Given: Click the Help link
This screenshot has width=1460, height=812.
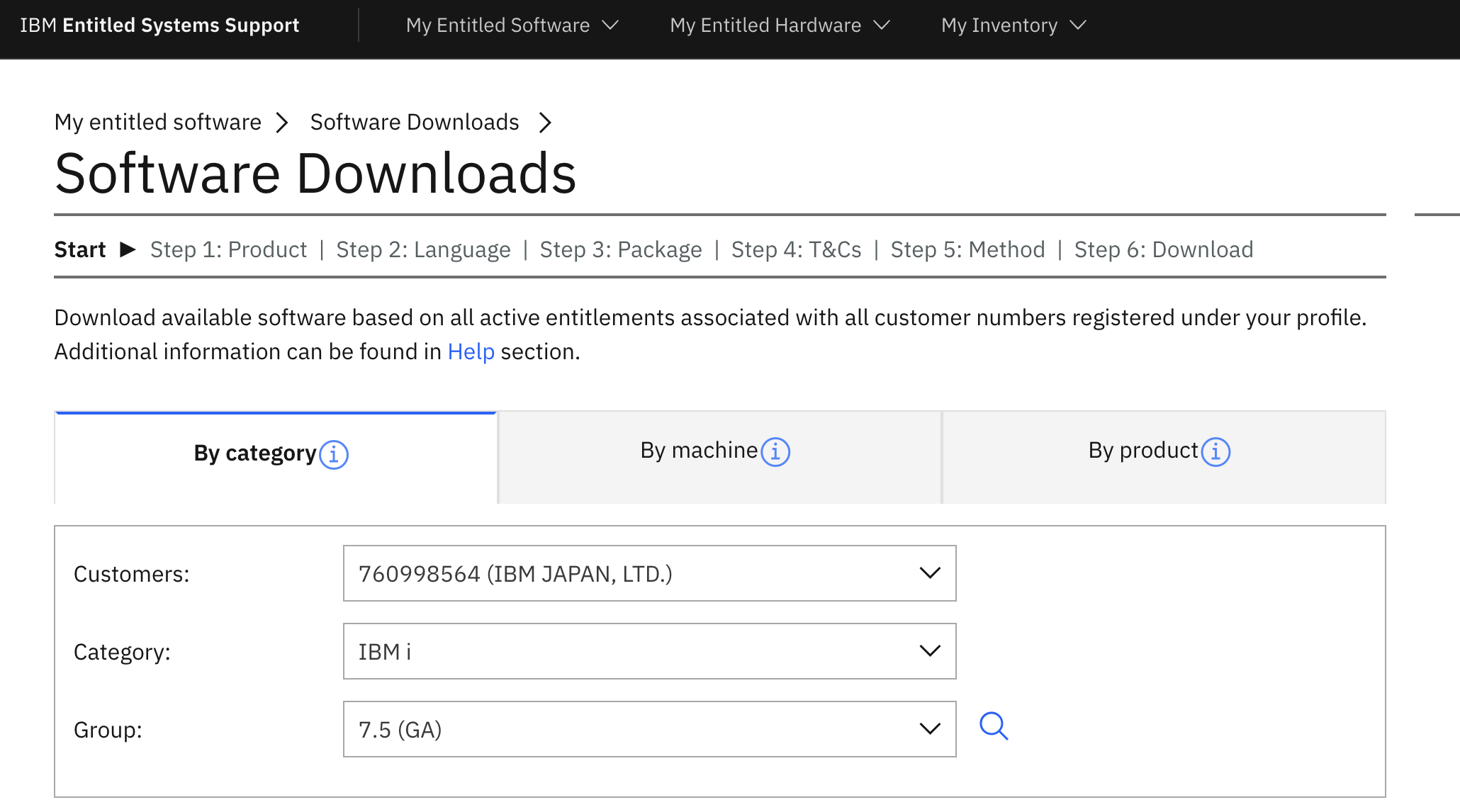Looking at the screenshot, I should [x=470, y=351].
